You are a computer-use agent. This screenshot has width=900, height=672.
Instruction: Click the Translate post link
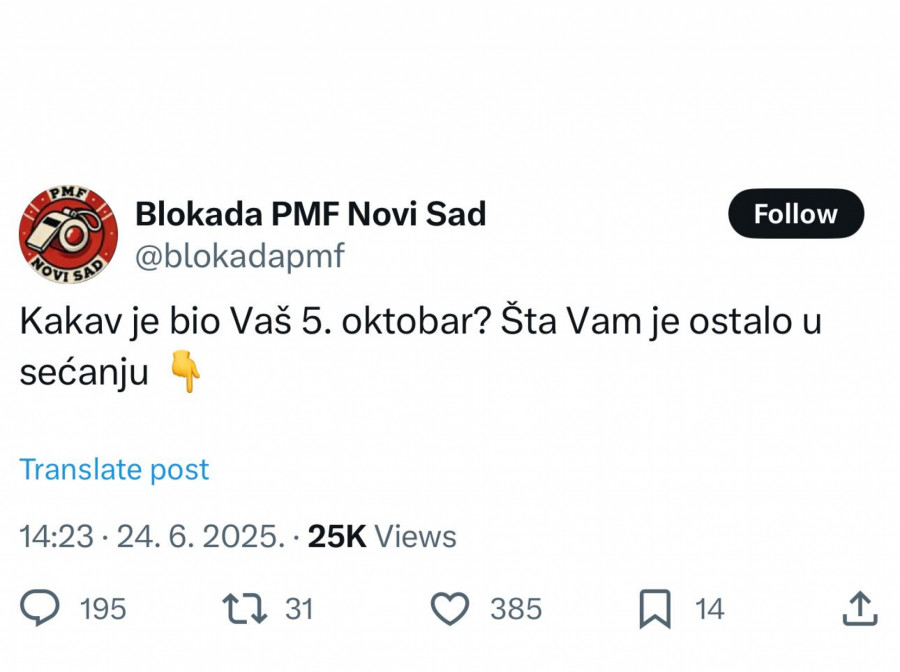pyautogui.click(x=115, y=469)
